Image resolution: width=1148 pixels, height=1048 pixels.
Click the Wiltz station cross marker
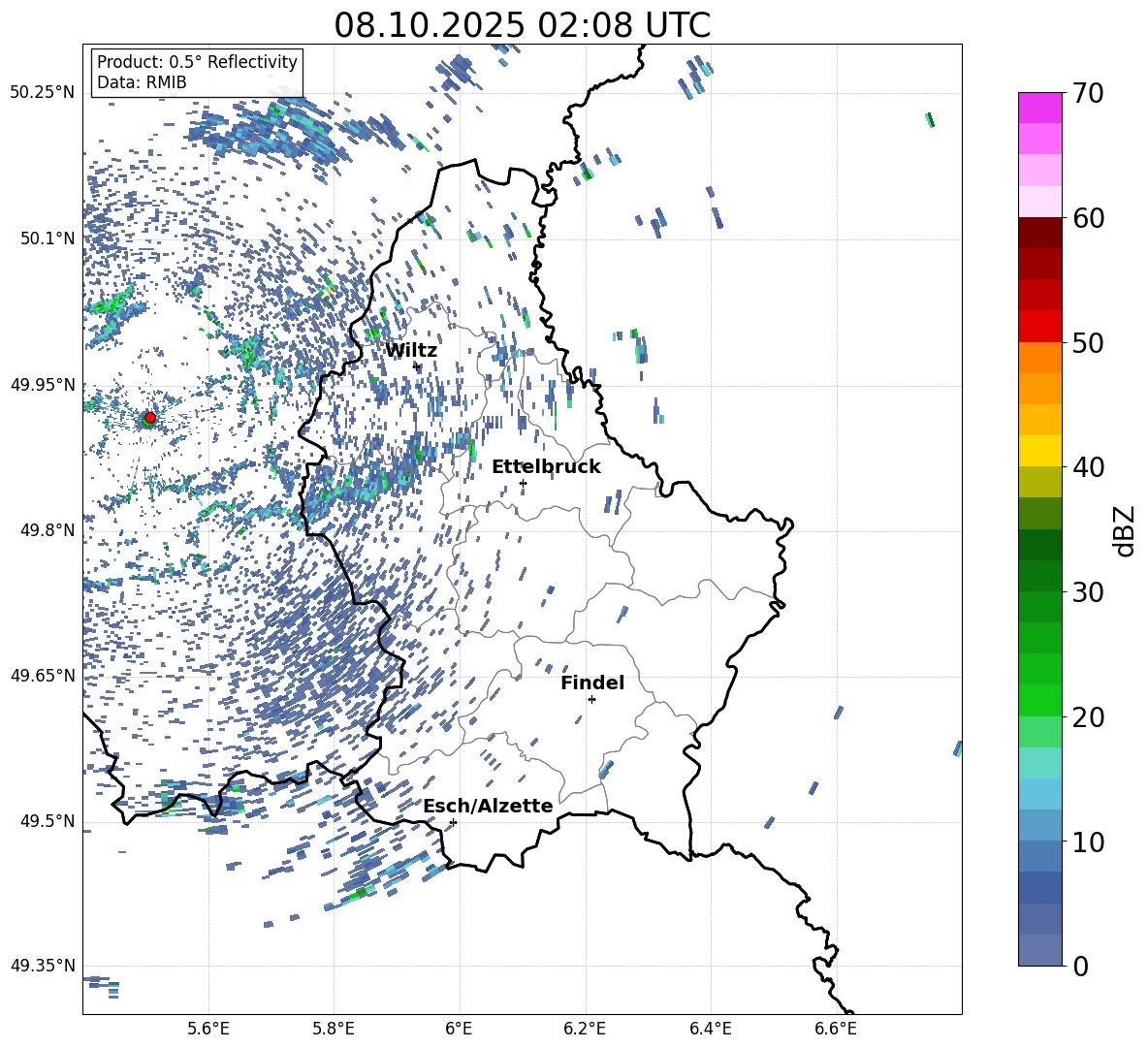tap(417, 365)
